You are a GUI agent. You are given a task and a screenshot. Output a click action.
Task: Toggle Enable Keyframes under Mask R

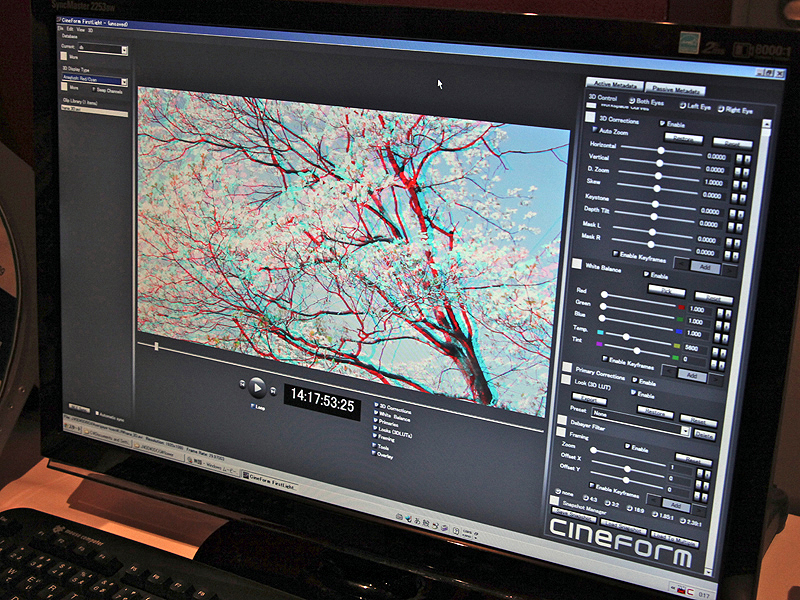point(615,254)
